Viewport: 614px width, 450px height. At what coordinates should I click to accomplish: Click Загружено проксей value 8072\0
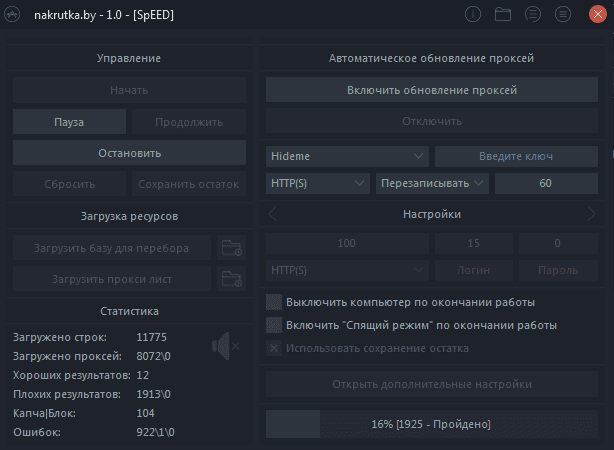point(154,356)
